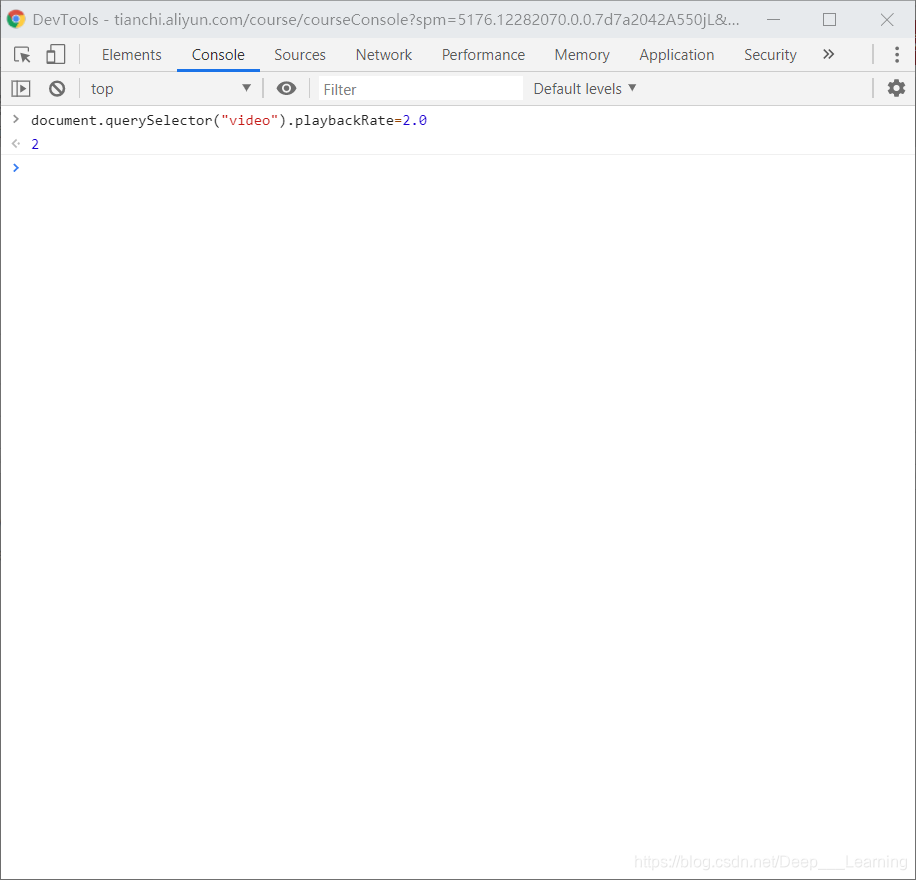
Task: Open the customize DevTools kebab menu
Action: click(x=897, y=54)
